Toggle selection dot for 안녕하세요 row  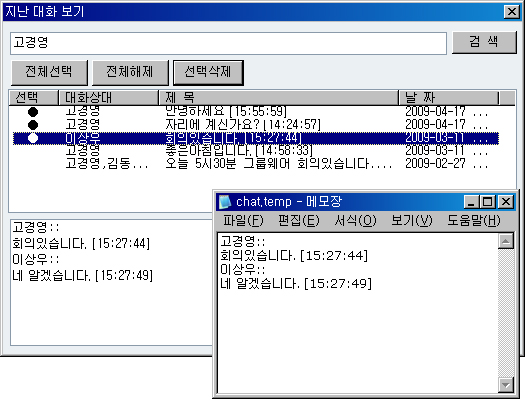33,111
